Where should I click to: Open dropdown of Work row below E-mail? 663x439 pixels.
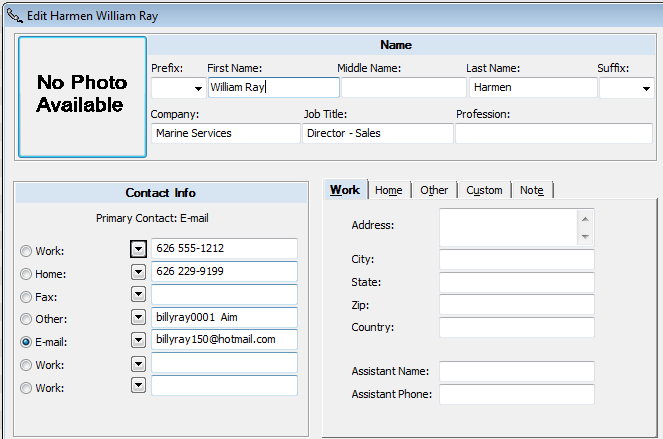(x=138, y=363)
